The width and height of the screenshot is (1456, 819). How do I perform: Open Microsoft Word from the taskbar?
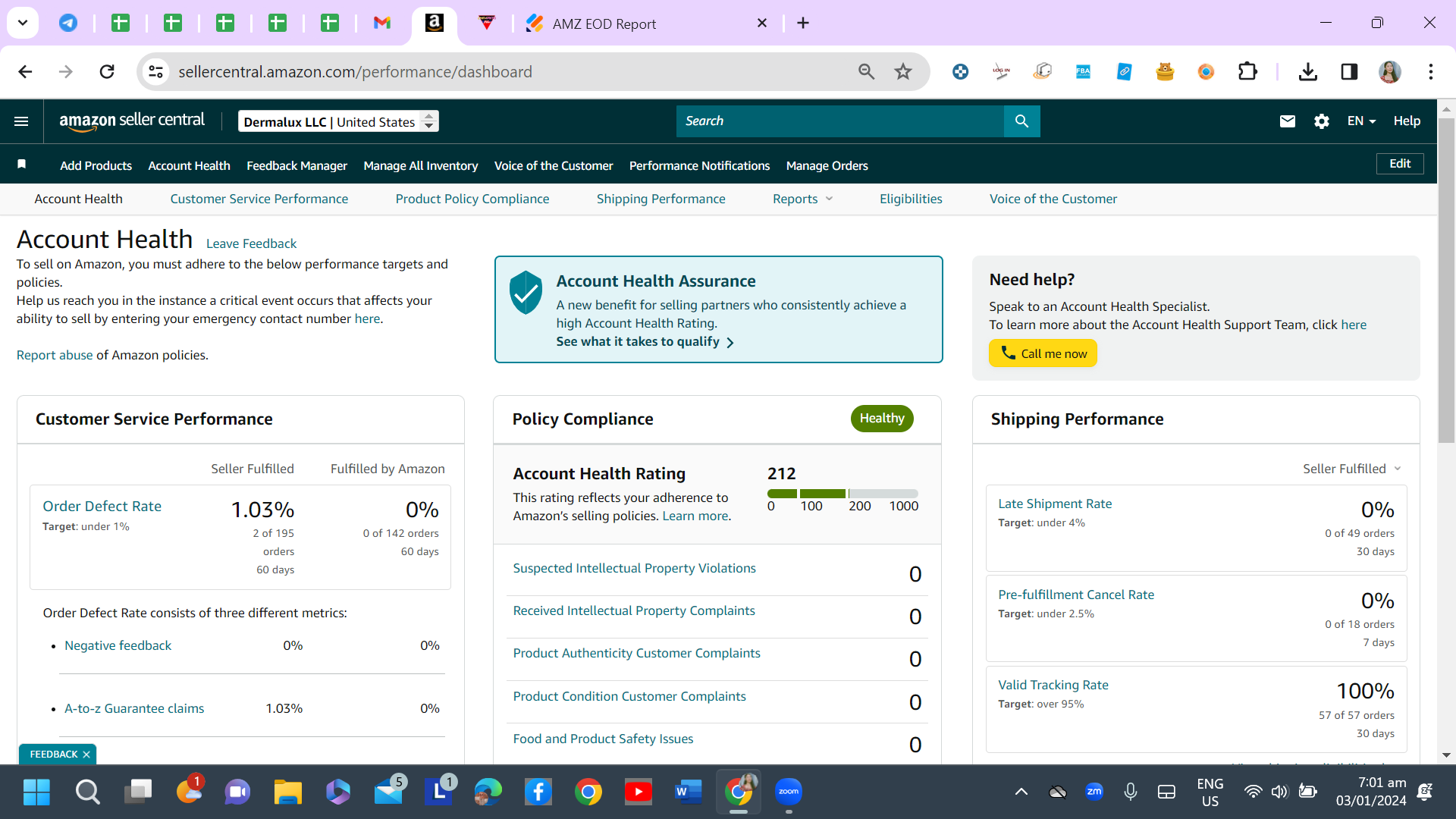tap(688, 792)
